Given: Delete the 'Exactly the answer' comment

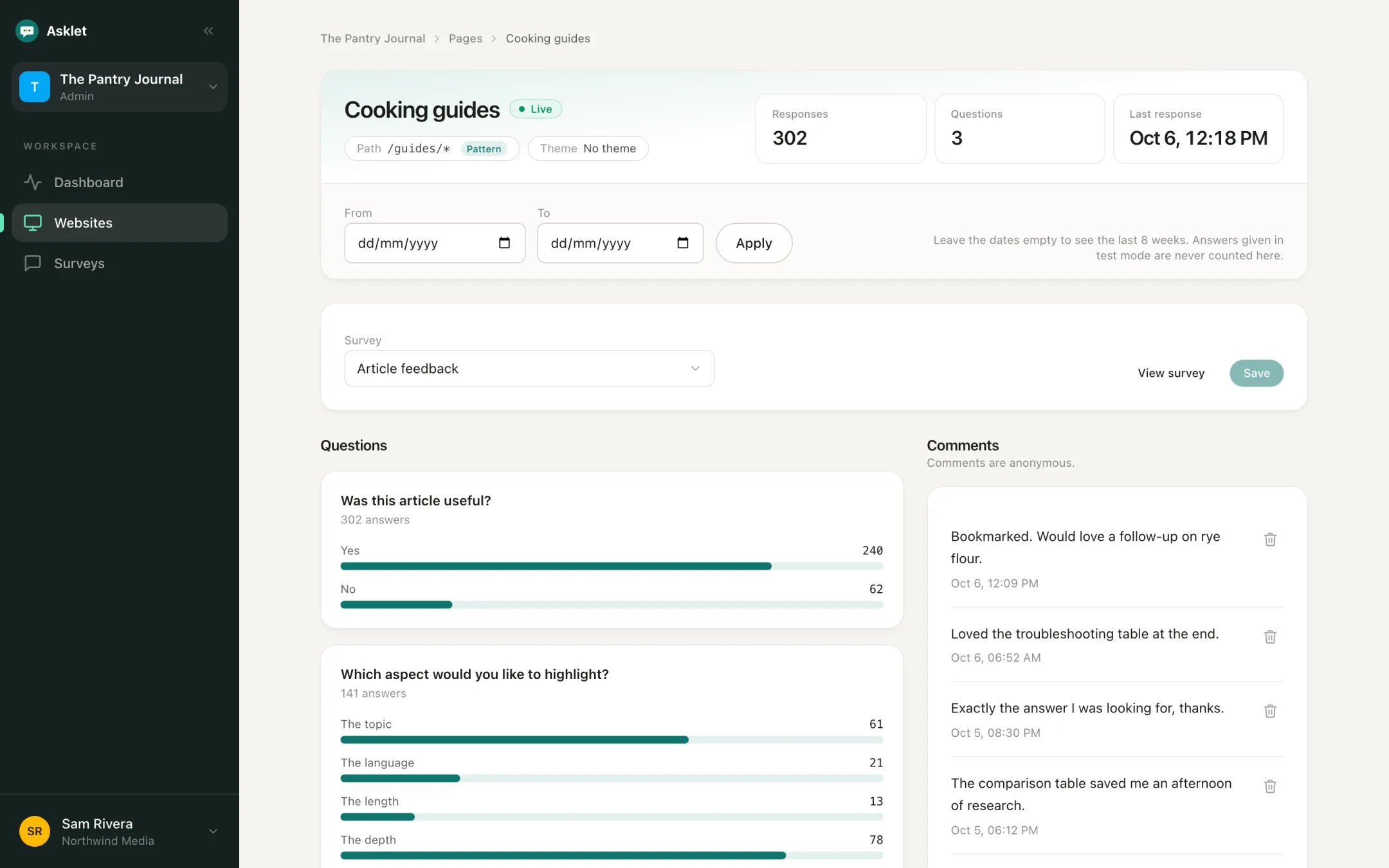Looking at the screenshot, I should [1270, 711].
